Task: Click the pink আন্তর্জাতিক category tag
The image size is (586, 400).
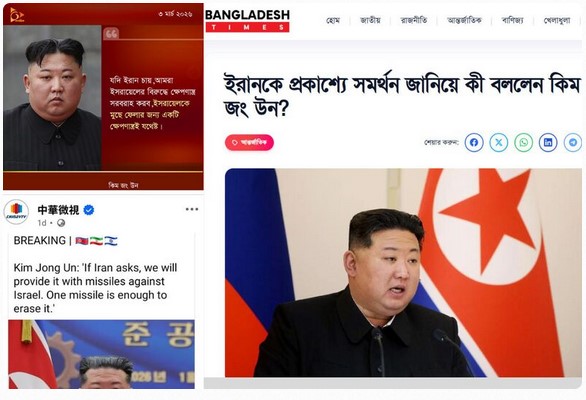Action: tap(249, 142)
